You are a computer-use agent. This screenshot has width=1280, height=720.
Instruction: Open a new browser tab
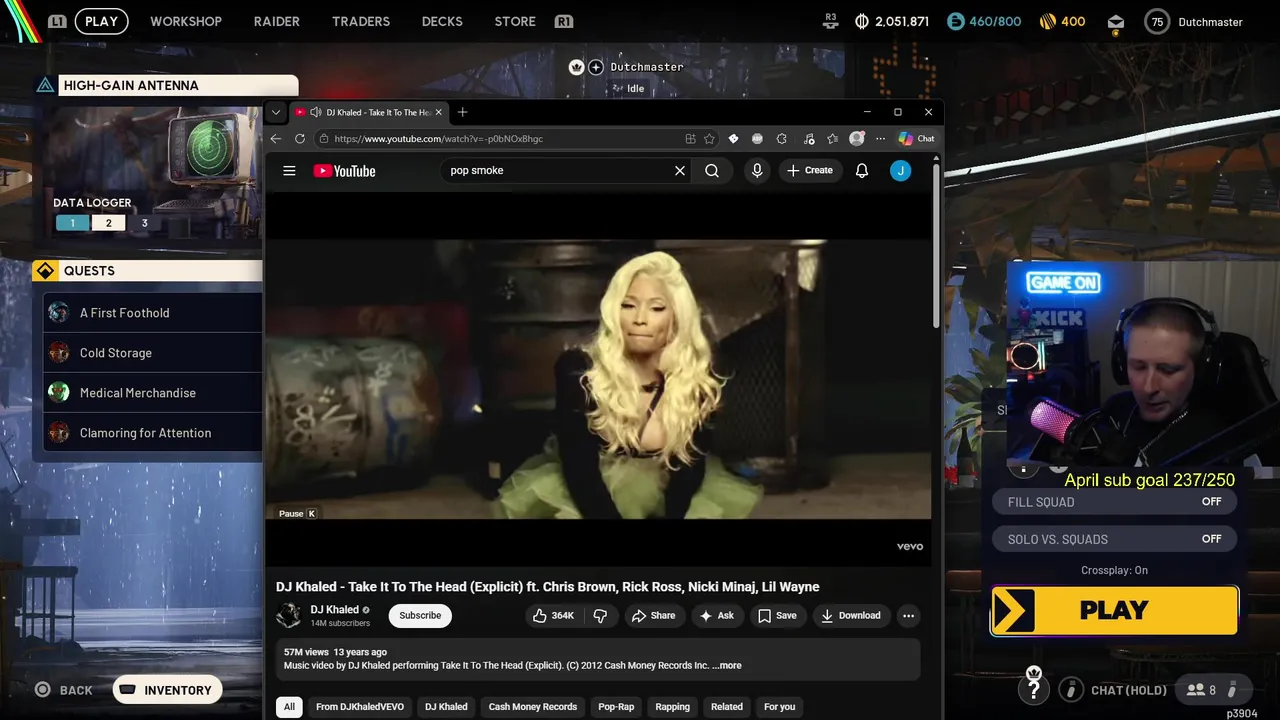point(462,112)
